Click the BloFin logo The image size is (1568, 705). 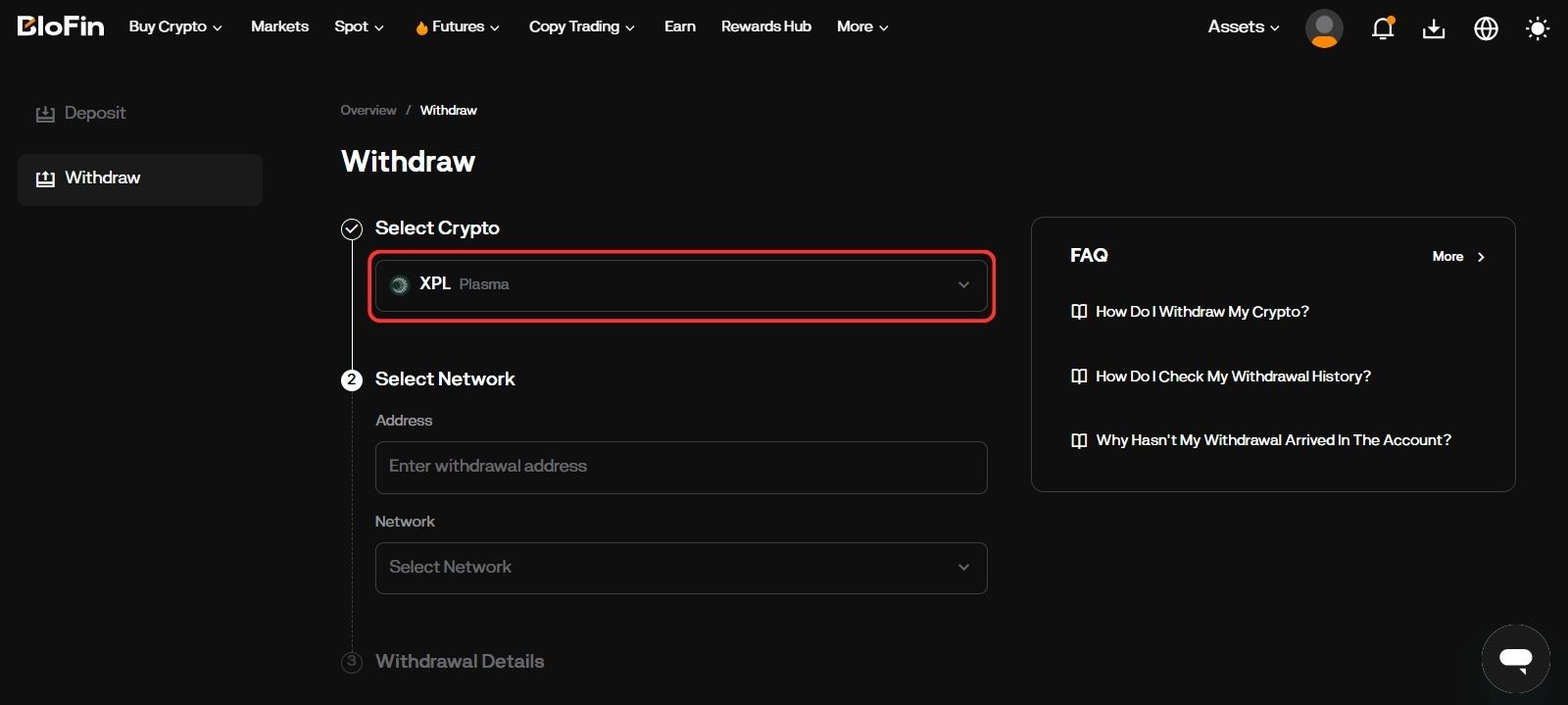coord(61,26)
